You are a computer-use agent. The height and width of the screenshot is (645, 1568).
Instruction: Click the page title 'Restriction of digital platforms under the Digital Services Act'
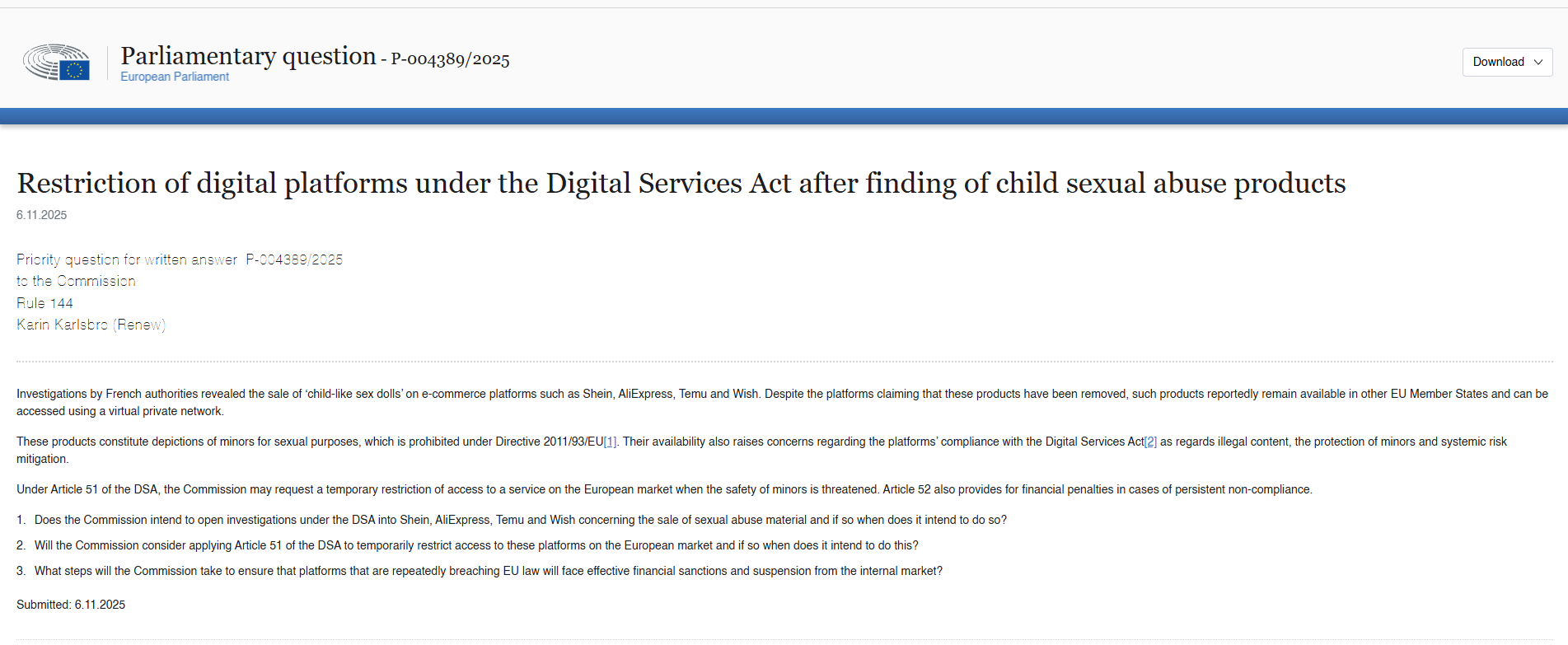point(681,183)
